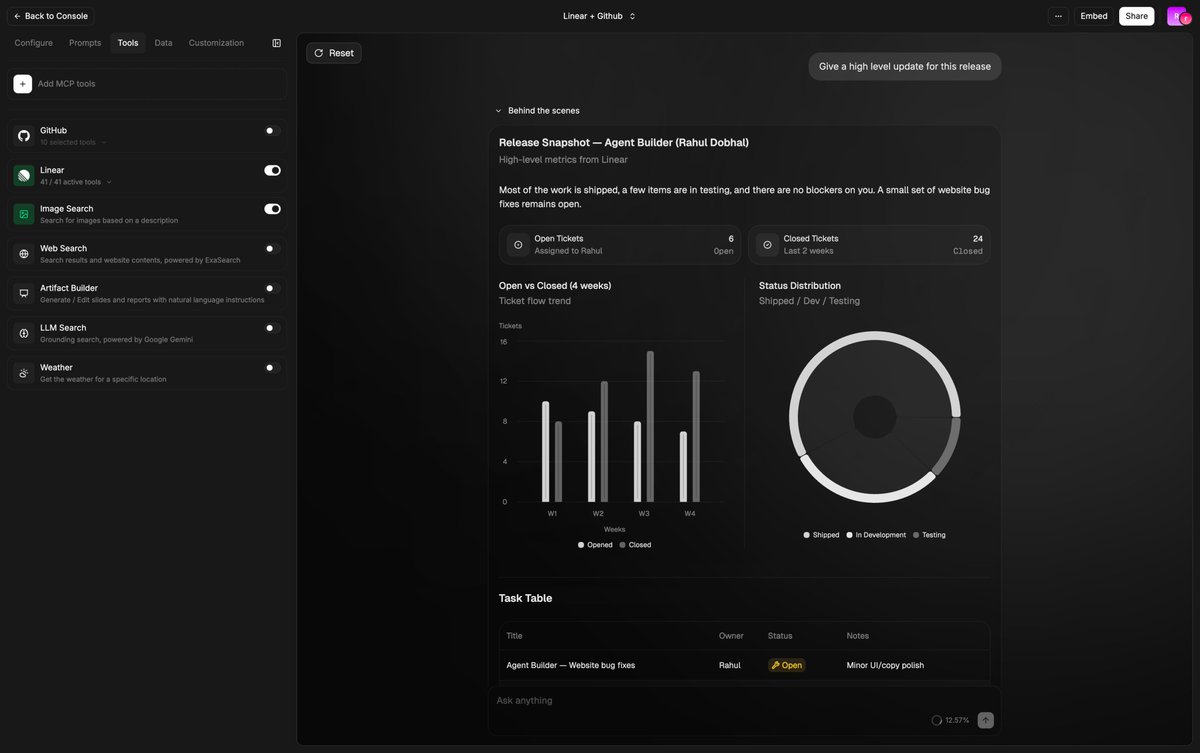Screen dimensions: 1200x753
Task: Click the 12.57% usage value
Action: click(x=957, y=720)
